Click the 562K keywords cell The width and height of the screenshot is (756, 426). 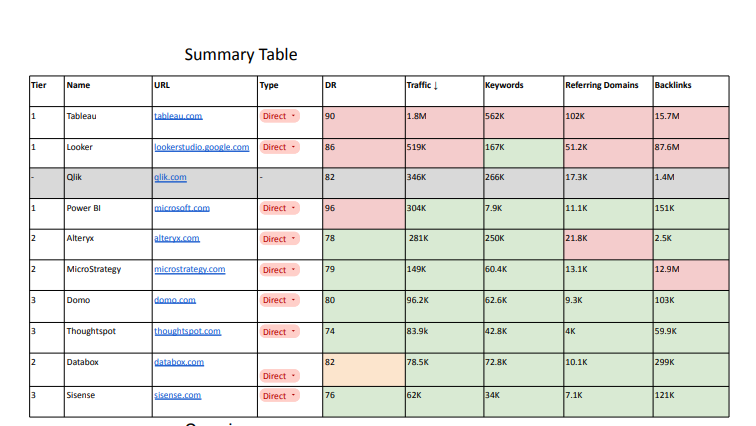click(x=524, y=122)
